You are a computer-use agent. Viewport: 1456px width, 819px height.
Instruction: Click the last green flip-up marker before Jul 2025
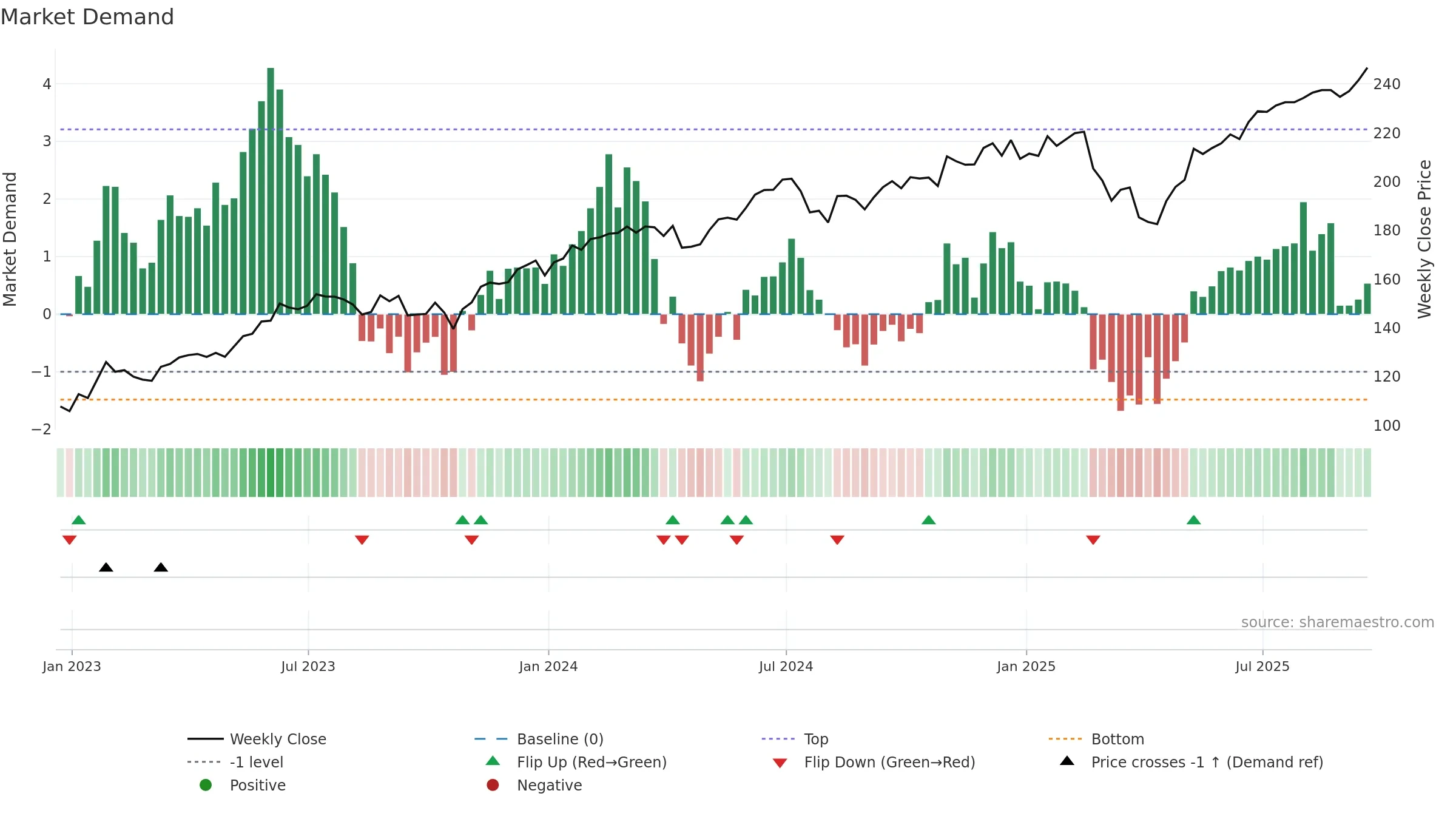[1194, 520]
